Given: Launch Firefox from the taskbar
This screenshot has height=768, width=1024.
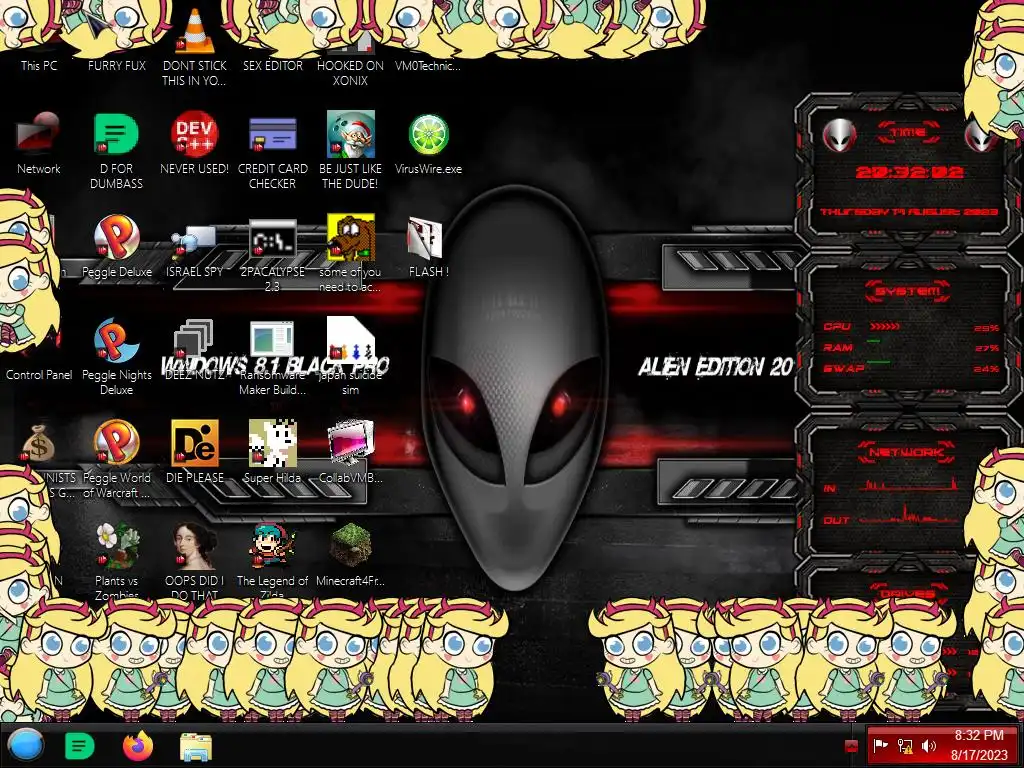Looking at the screenshot, I should point(138,745).
